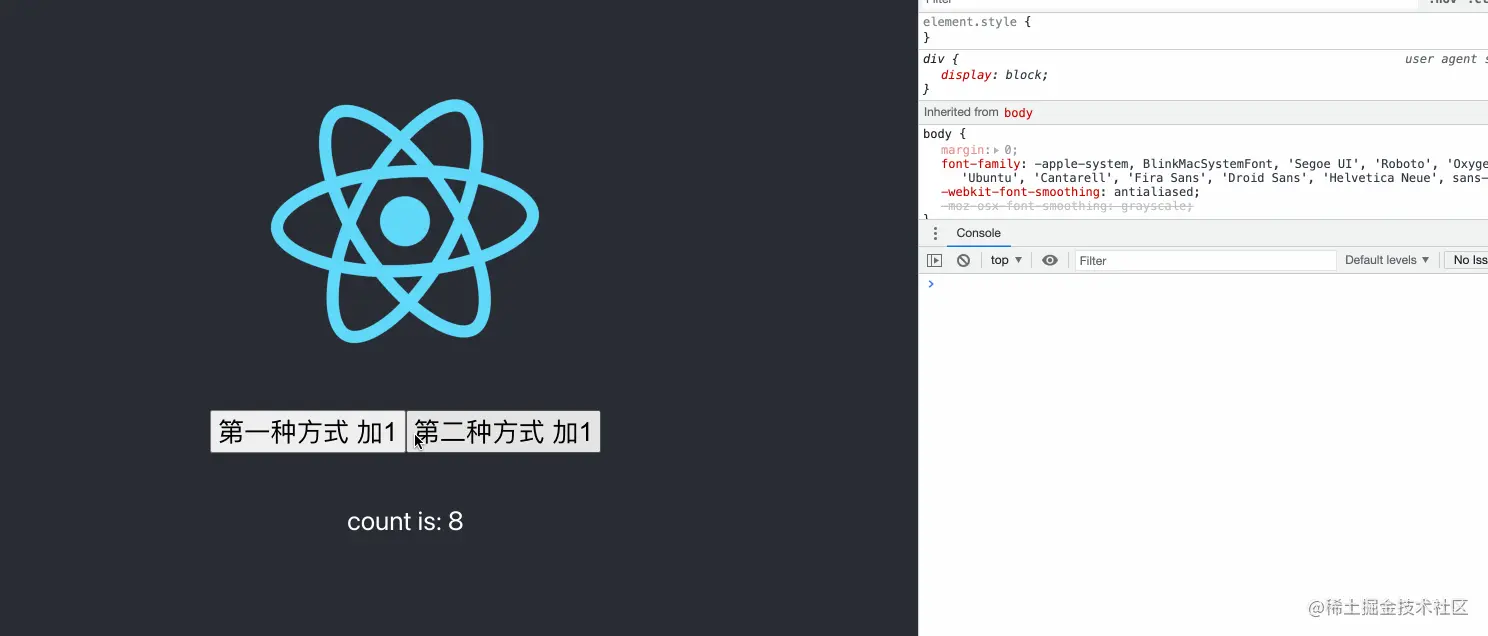Click the 第一种方式 加1 button

click(x=308, y=432)
